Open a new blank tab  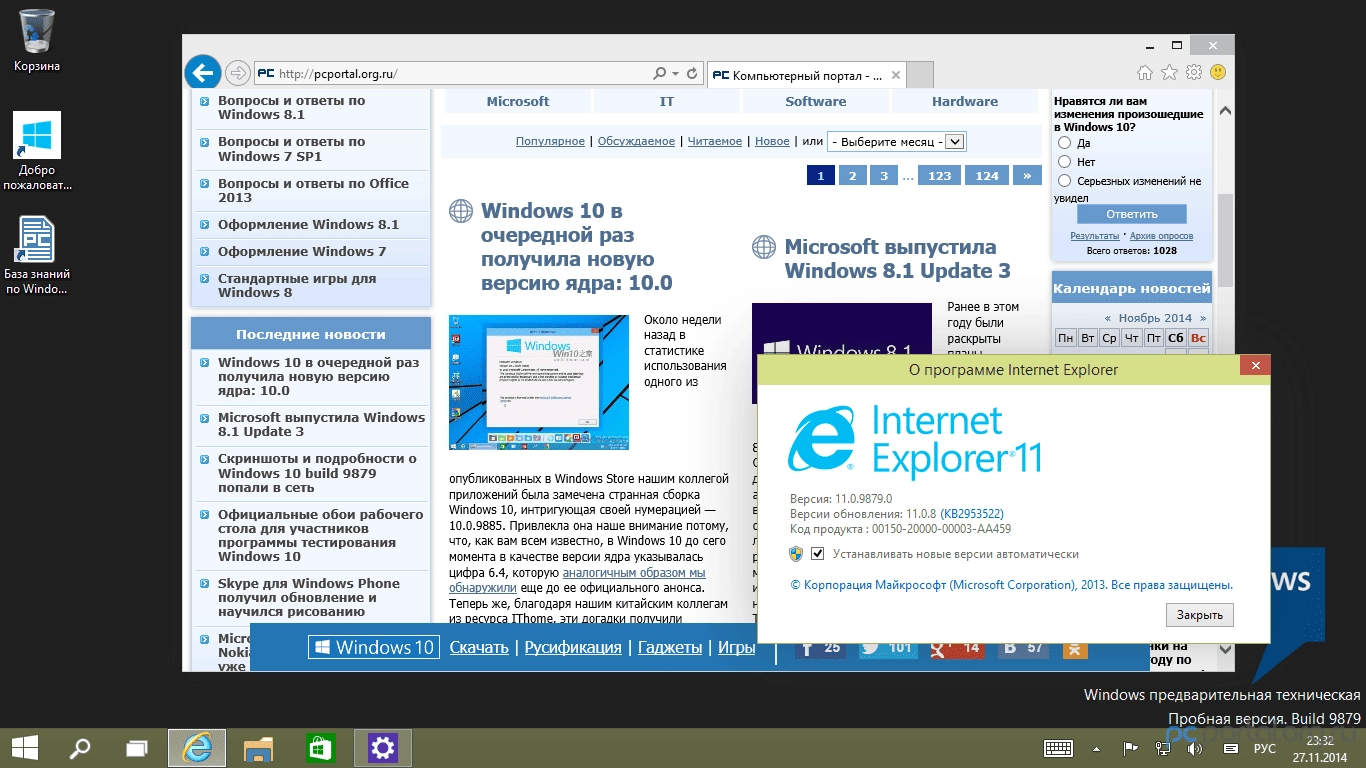[x=921, y=75]
